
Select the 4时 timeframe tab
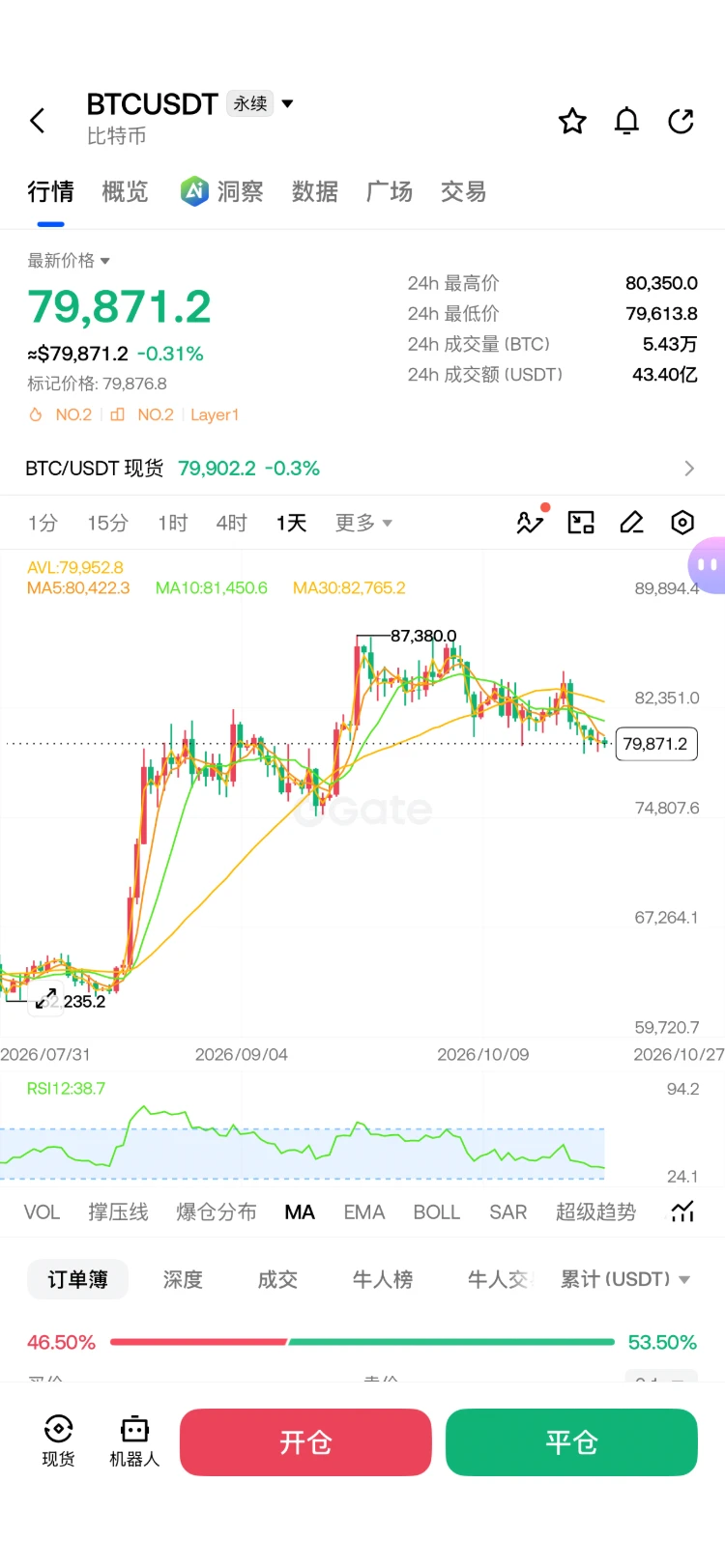pyautogui.click(x=232, y=523)
